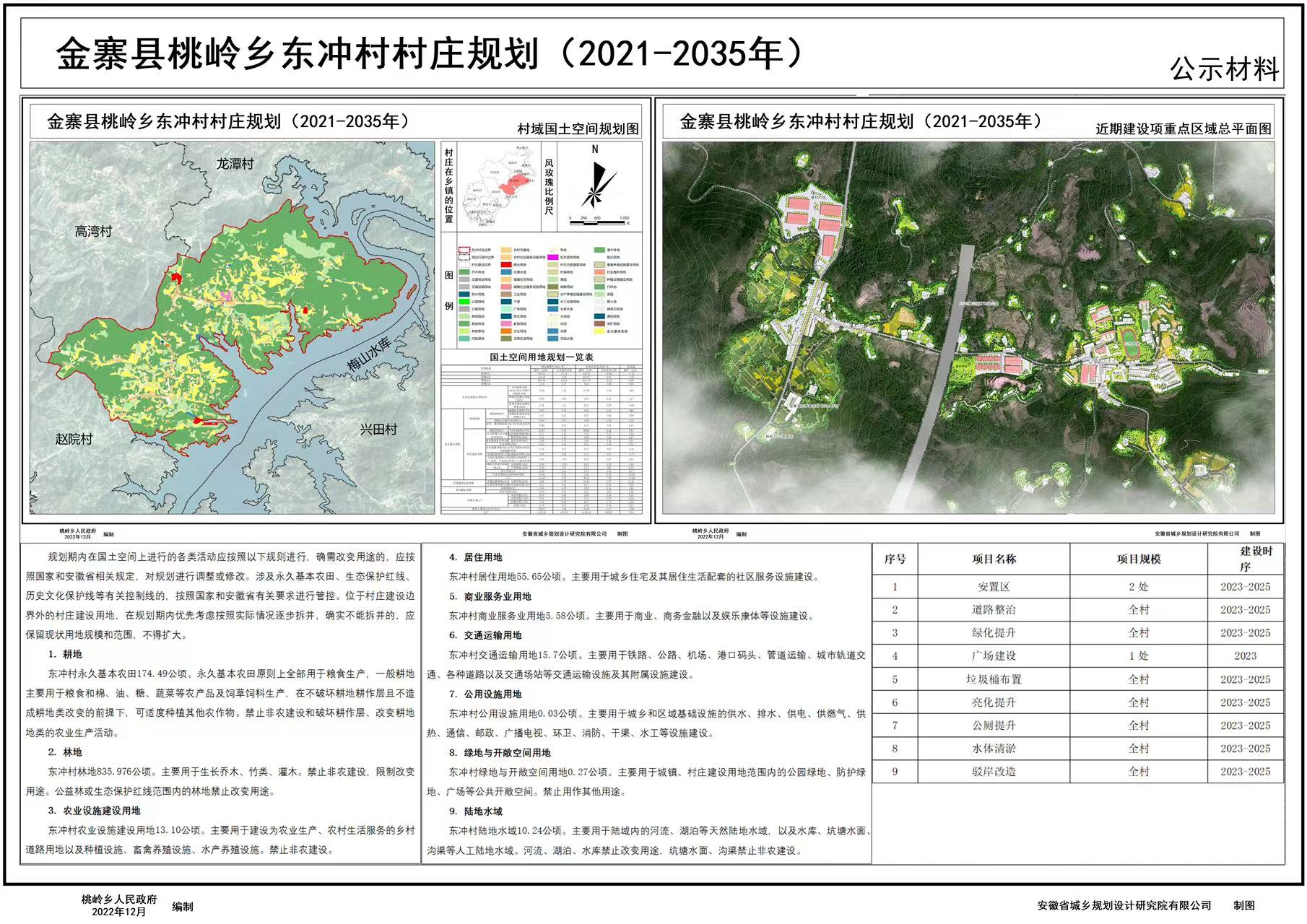Click the 编制 label in the page footer
This screenshot has height=924, width=1307.
(x=183, y=907)
